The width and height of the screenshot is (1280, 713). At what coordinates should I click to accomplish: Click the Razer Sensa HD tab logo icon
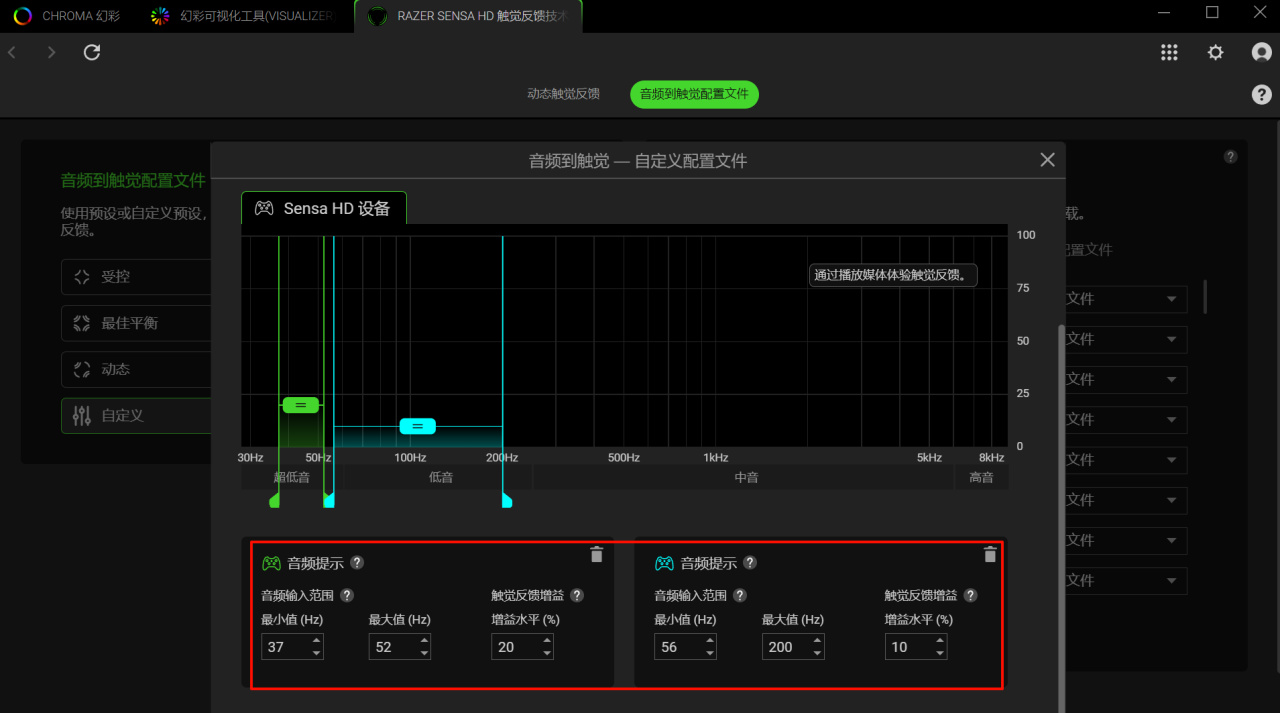[377, 17]
